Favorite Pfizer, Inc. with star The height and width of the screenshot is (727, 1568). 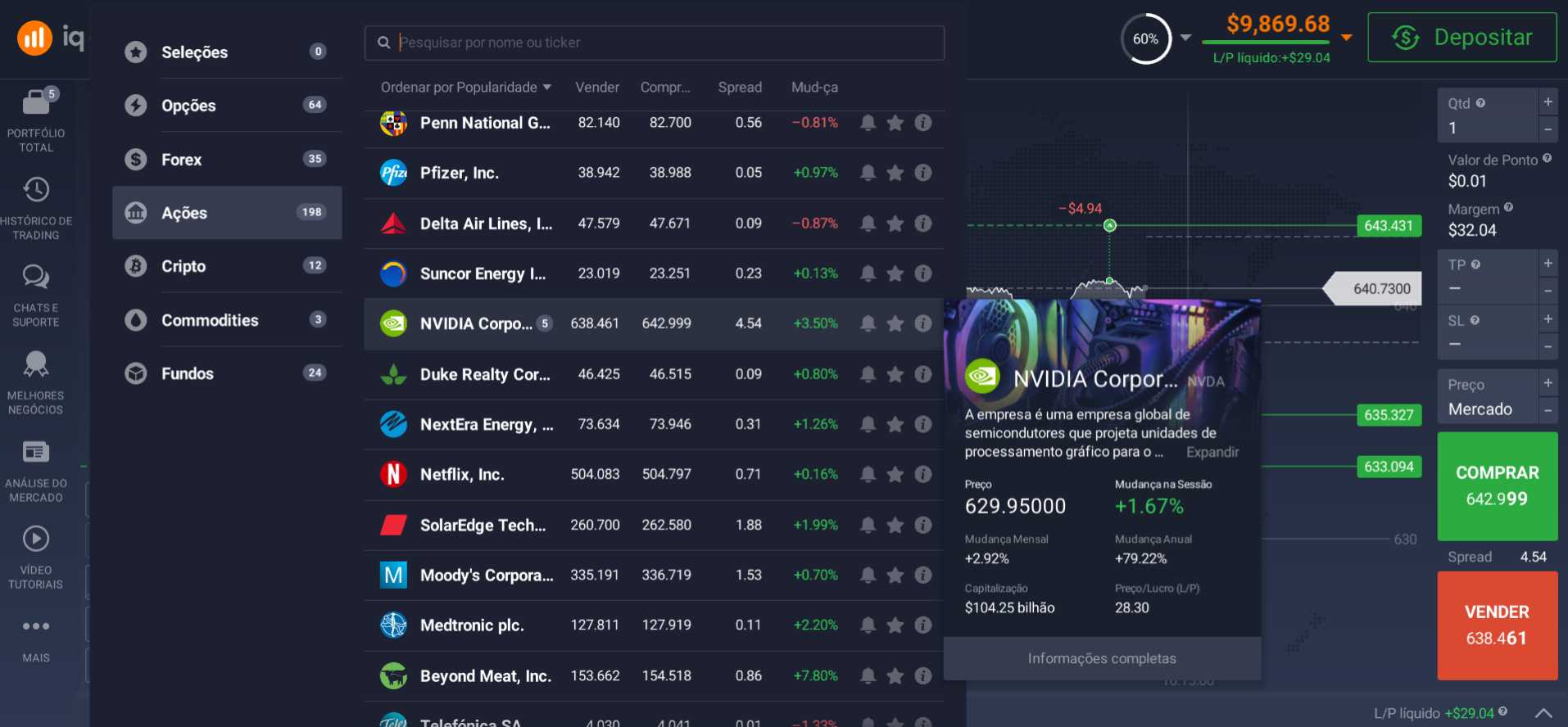tap(895, 173)
